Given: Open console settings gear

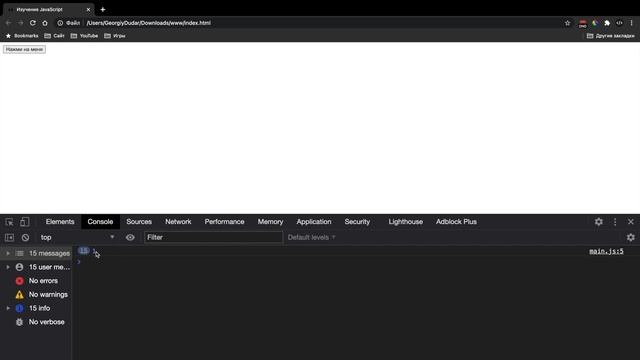Looking at the screenshot, I should (x=631, y=237).
